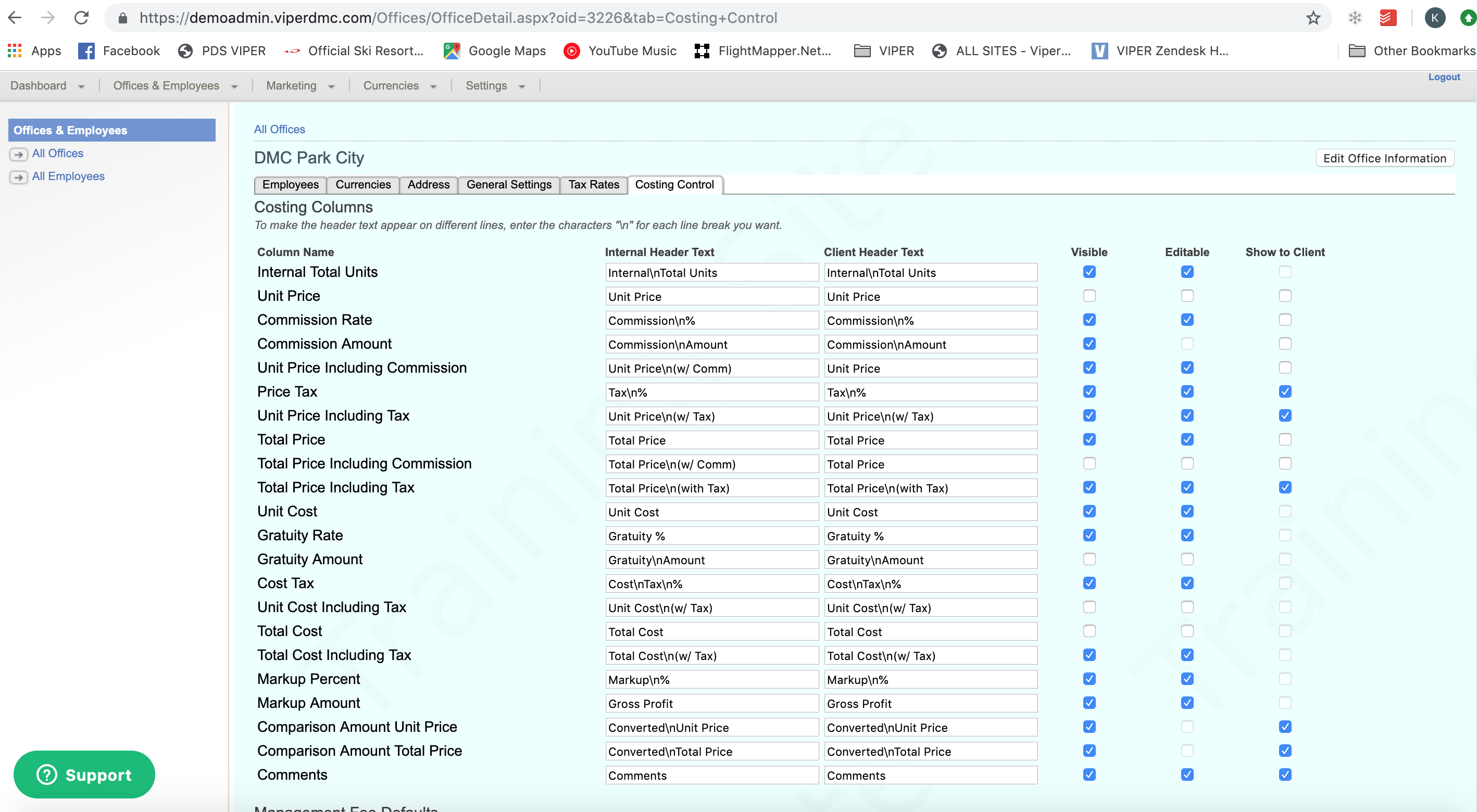
Task: Edit Client Header Text for Markup Amount
Action: click(x=930, y=703)
